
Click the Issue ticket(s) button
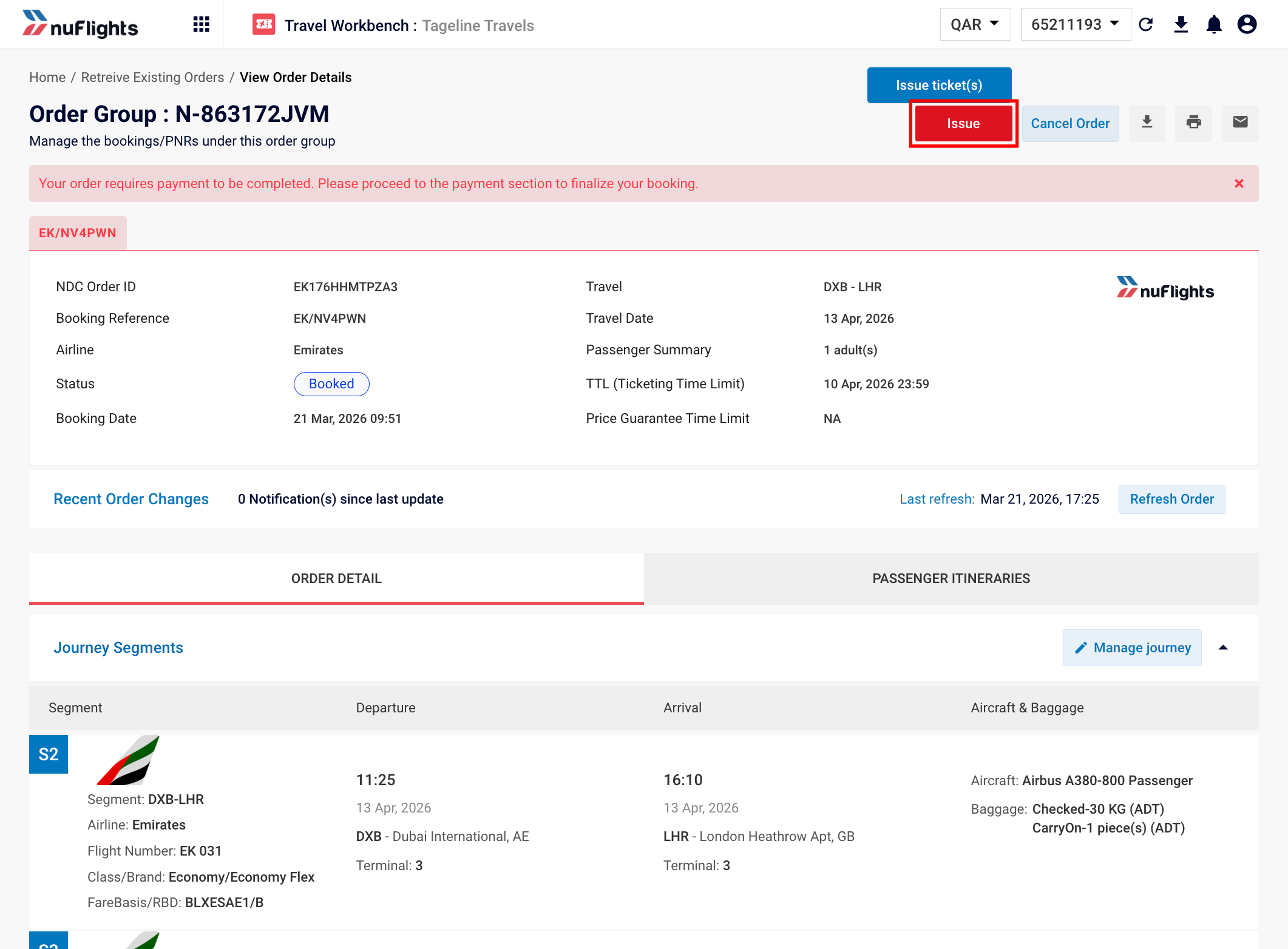pyautogui.click(x=939, y=85)
